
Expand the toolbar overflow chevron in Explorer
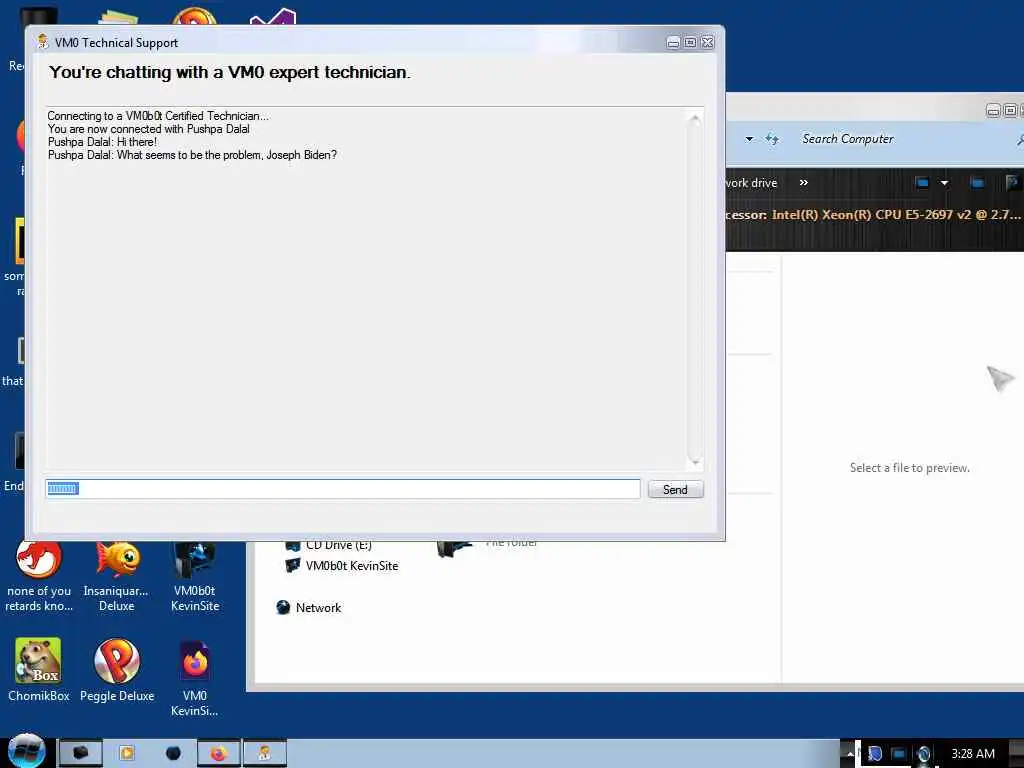click(803, 183)
